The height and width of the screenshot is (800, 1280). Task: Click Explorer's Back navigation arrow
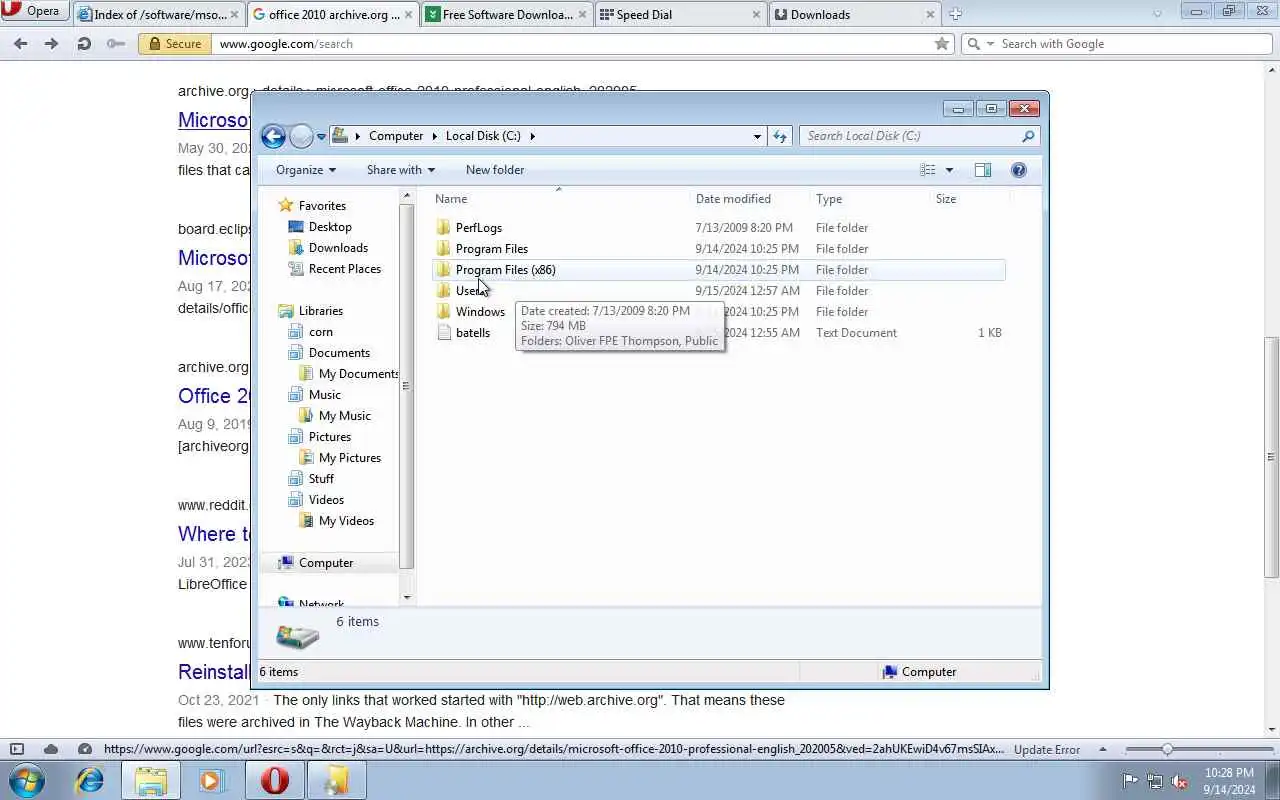point(273,136)
